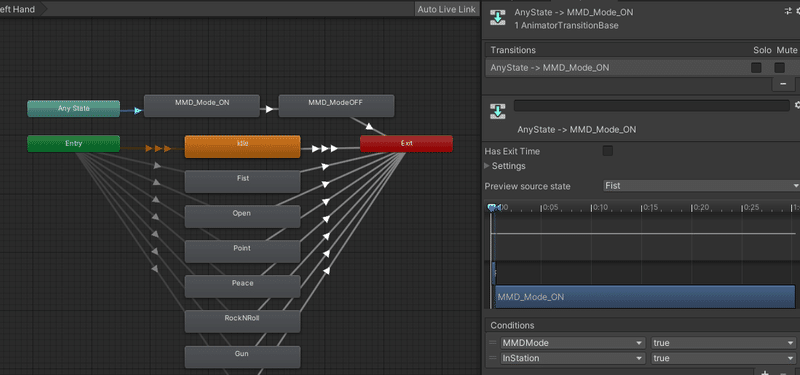Remove the selected transition with the minus button

(x=783, y=84)
